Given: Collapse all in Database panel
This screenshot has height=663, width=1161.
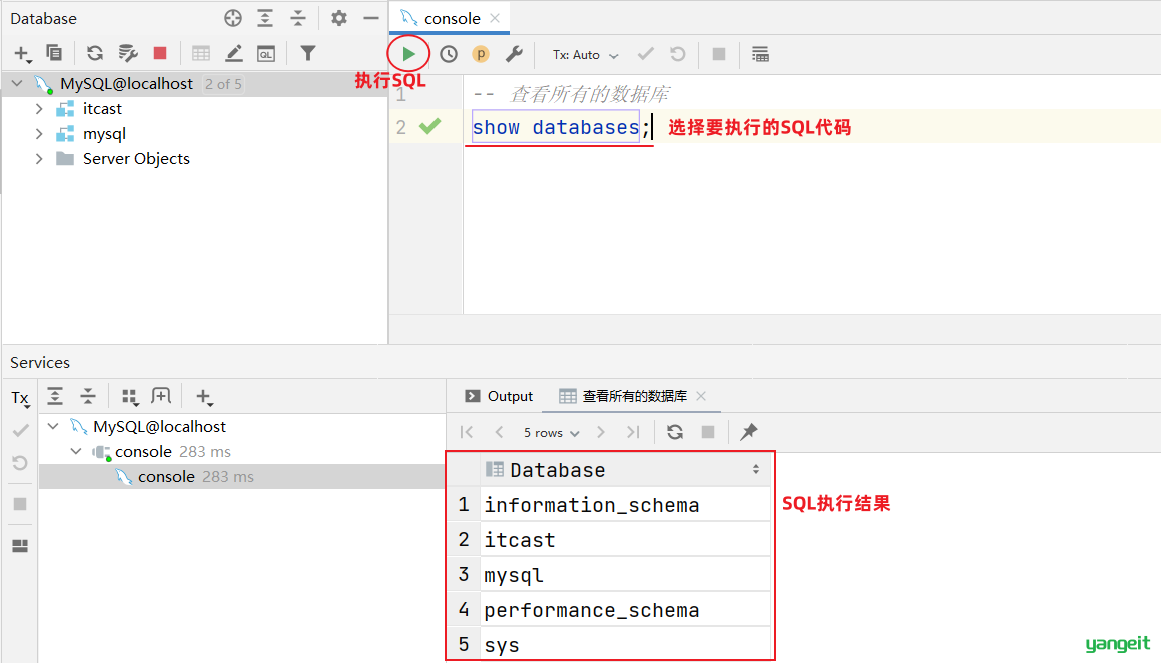Looking at the screenshot, I should [x=298, y=19].
